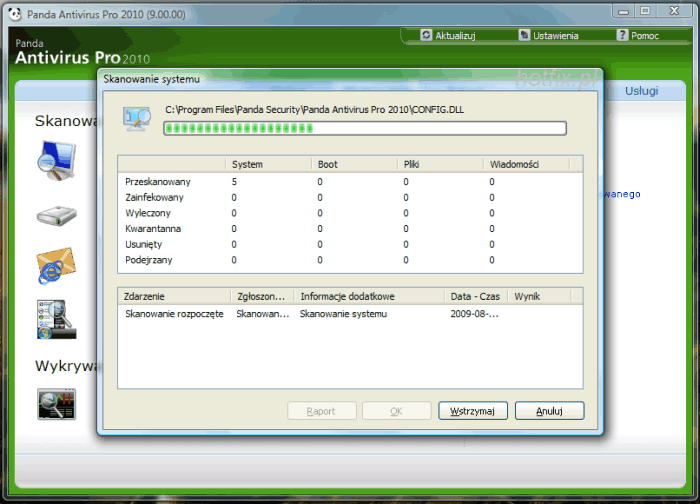Sort events by Zdarzenie column header
The image size is (700, 504).
pyautogui.click(x=174, y=297)
